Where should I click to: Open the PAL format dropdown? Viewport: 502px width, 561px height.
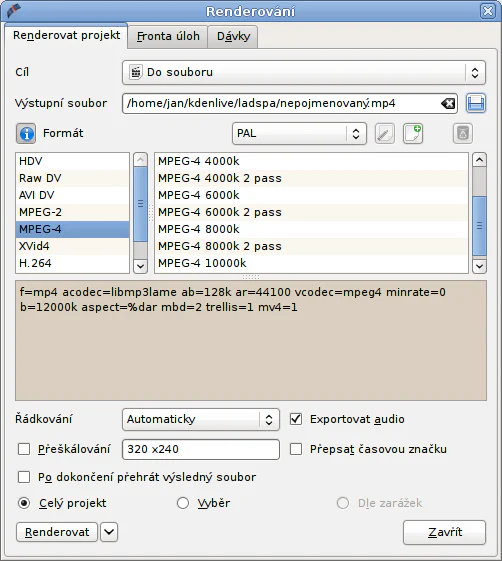pyautogui.click(x=299, y=133)
